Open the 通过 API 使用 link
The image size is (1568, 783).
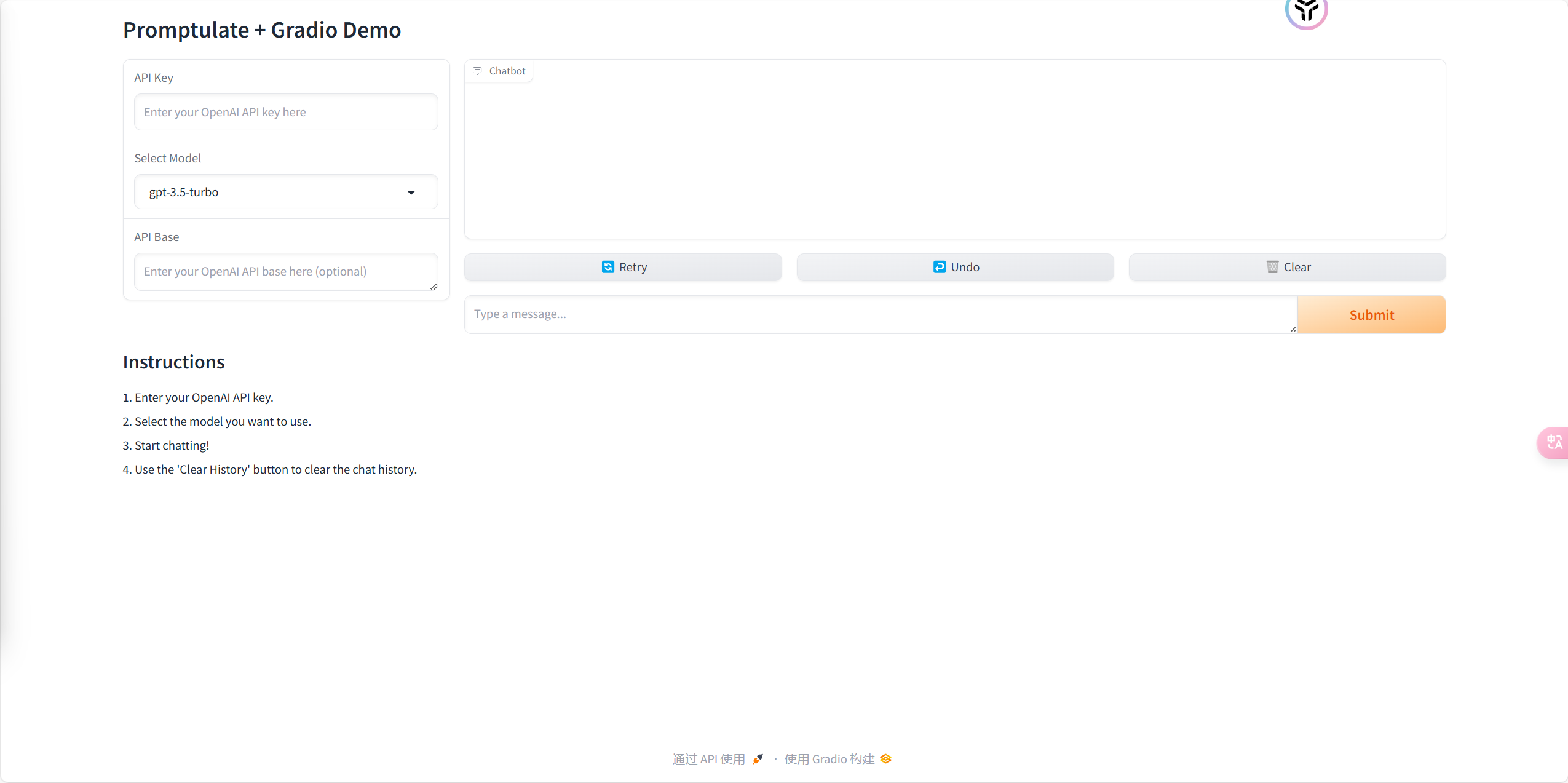pyautogui.click(x=718, y=759)
